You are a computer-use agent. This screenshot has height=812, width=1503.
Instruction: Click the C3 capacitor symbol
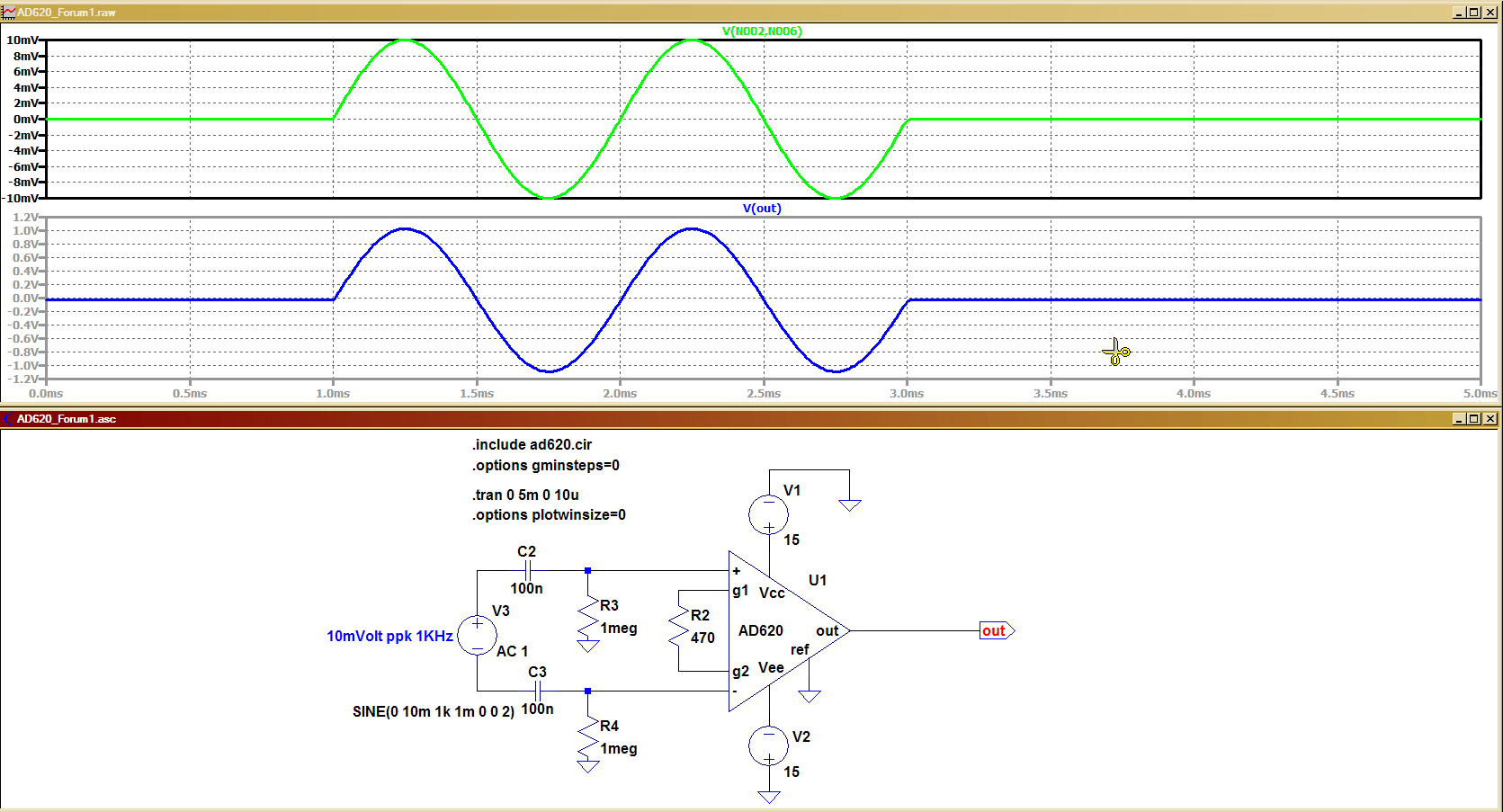coord(538,691)
